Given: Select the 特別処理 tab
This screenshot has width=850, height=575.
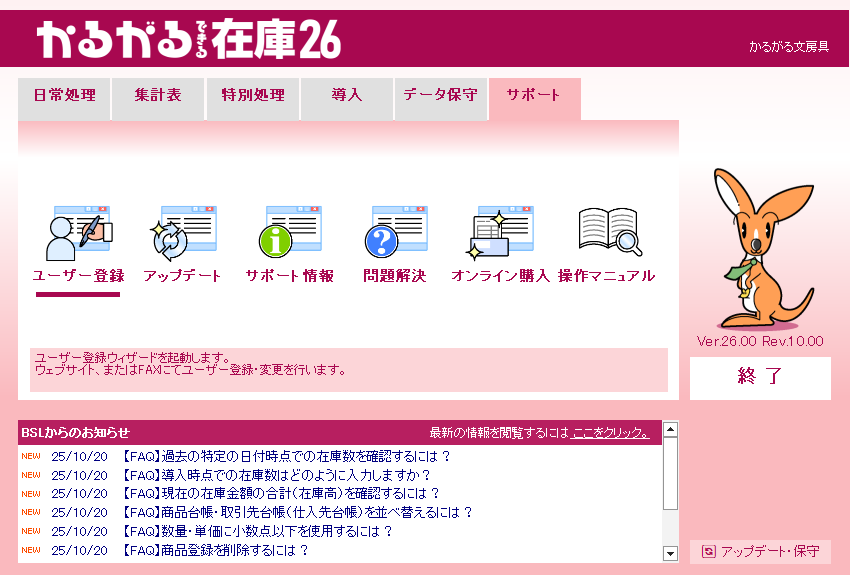Looking at the screenshot, I should pos(253,96).
